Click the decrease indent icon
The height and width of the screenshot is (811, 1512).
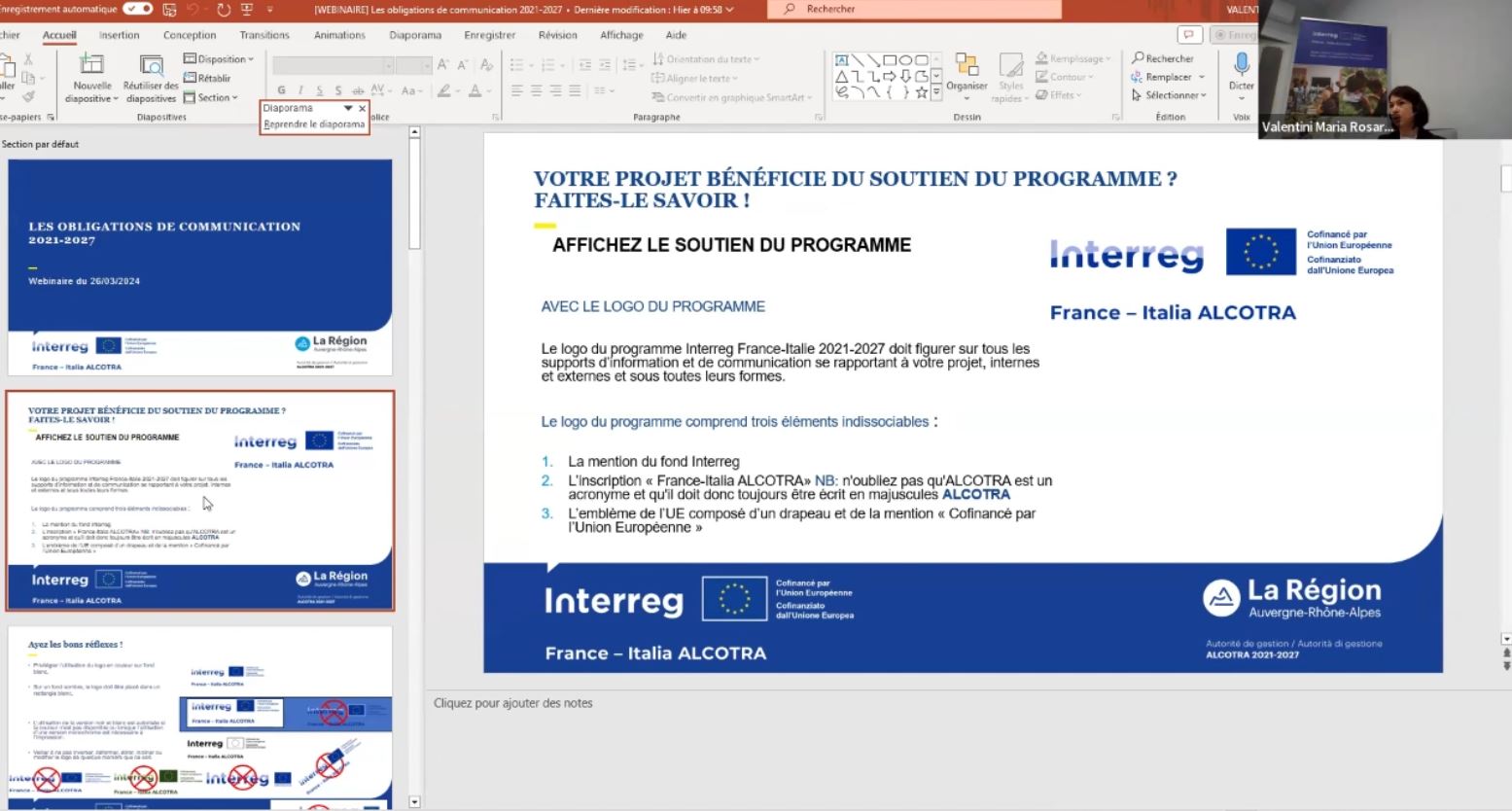(584, 65)
